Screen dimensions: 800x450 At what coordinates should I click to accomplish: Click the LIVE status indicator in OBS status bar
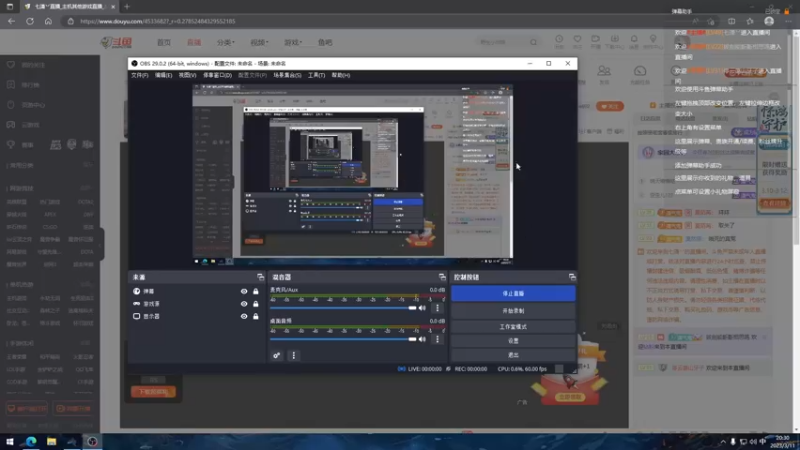click(420, 369)
